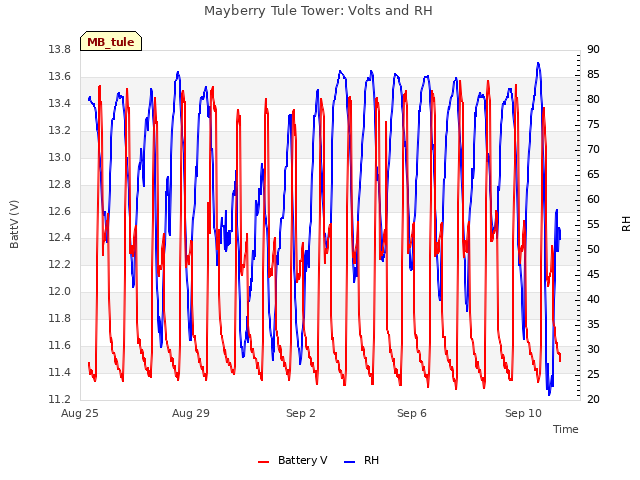
Task: Click the 55 RH tick label
Action: 593,224
